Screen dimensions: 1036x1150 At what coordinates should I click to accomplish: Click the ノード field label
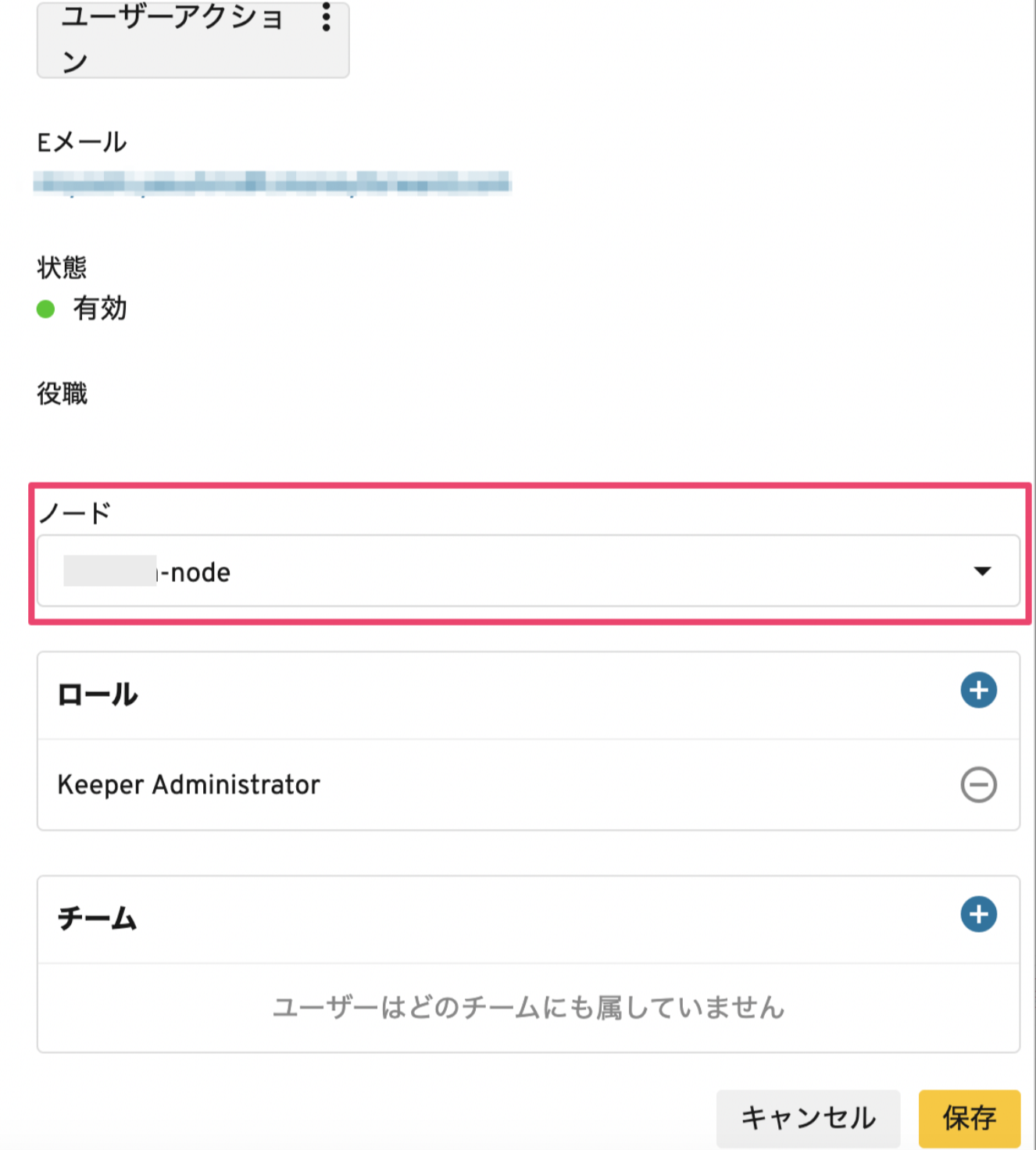(75, 513)
